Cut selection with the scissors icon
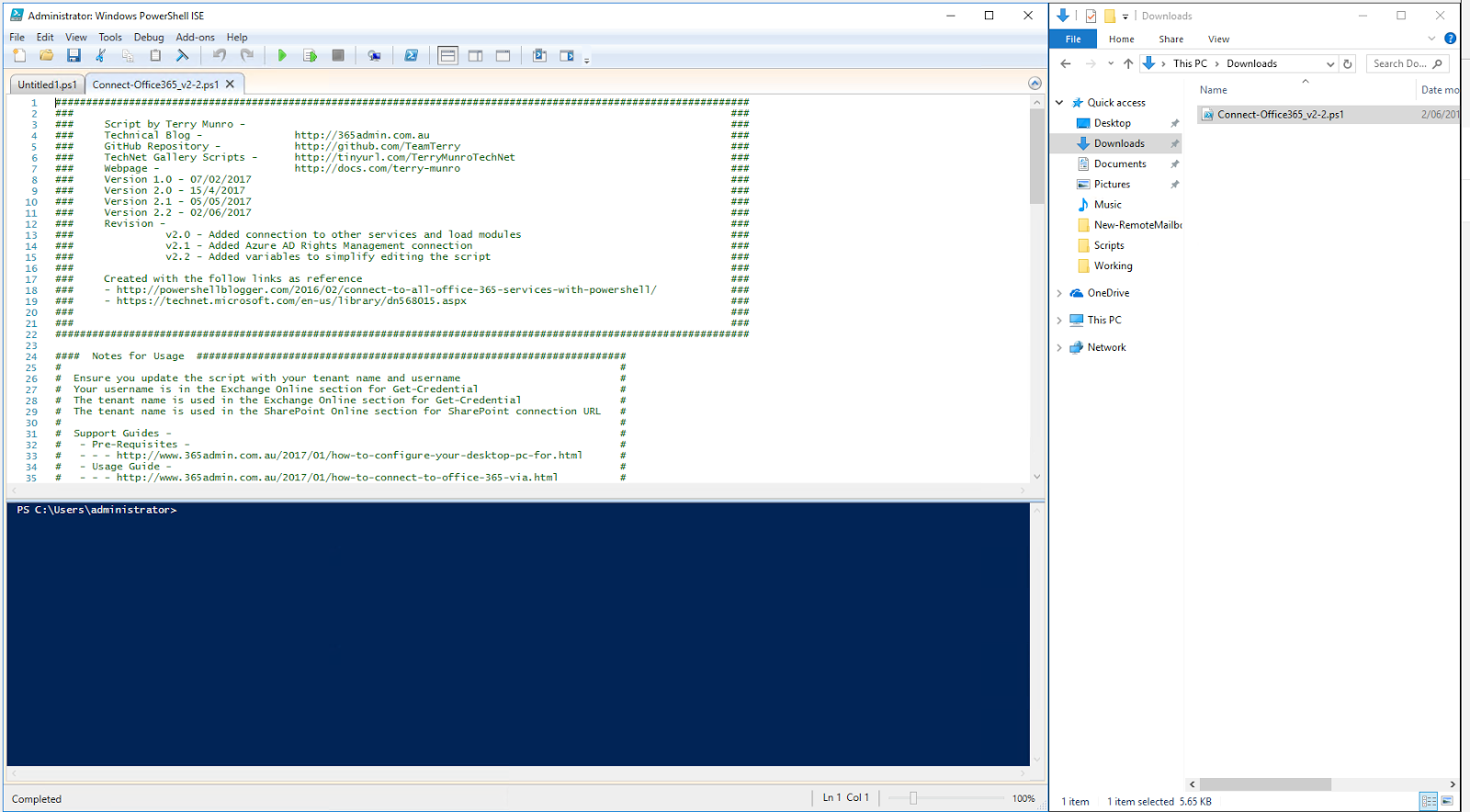The width and height of the screenshot is (1470, 812). [x=100, y=56]
